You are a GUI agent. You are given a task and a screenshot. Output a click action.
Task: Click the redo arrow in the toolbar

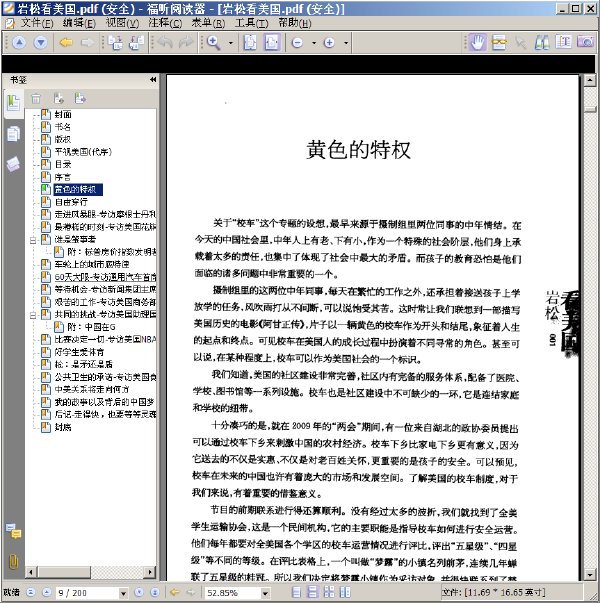pos(187,42)
